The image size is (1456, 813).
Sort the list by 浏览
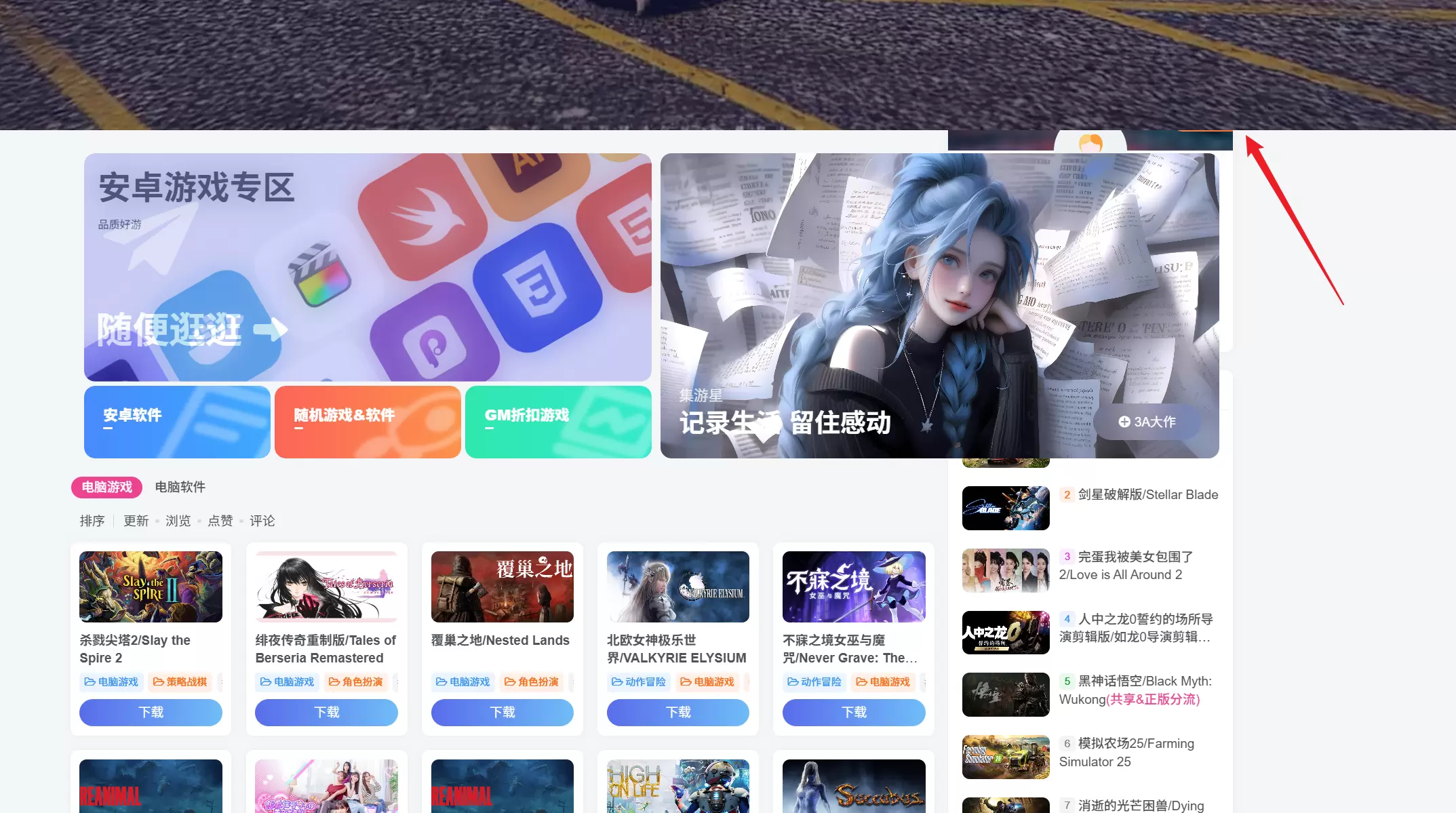pos(178,521)
